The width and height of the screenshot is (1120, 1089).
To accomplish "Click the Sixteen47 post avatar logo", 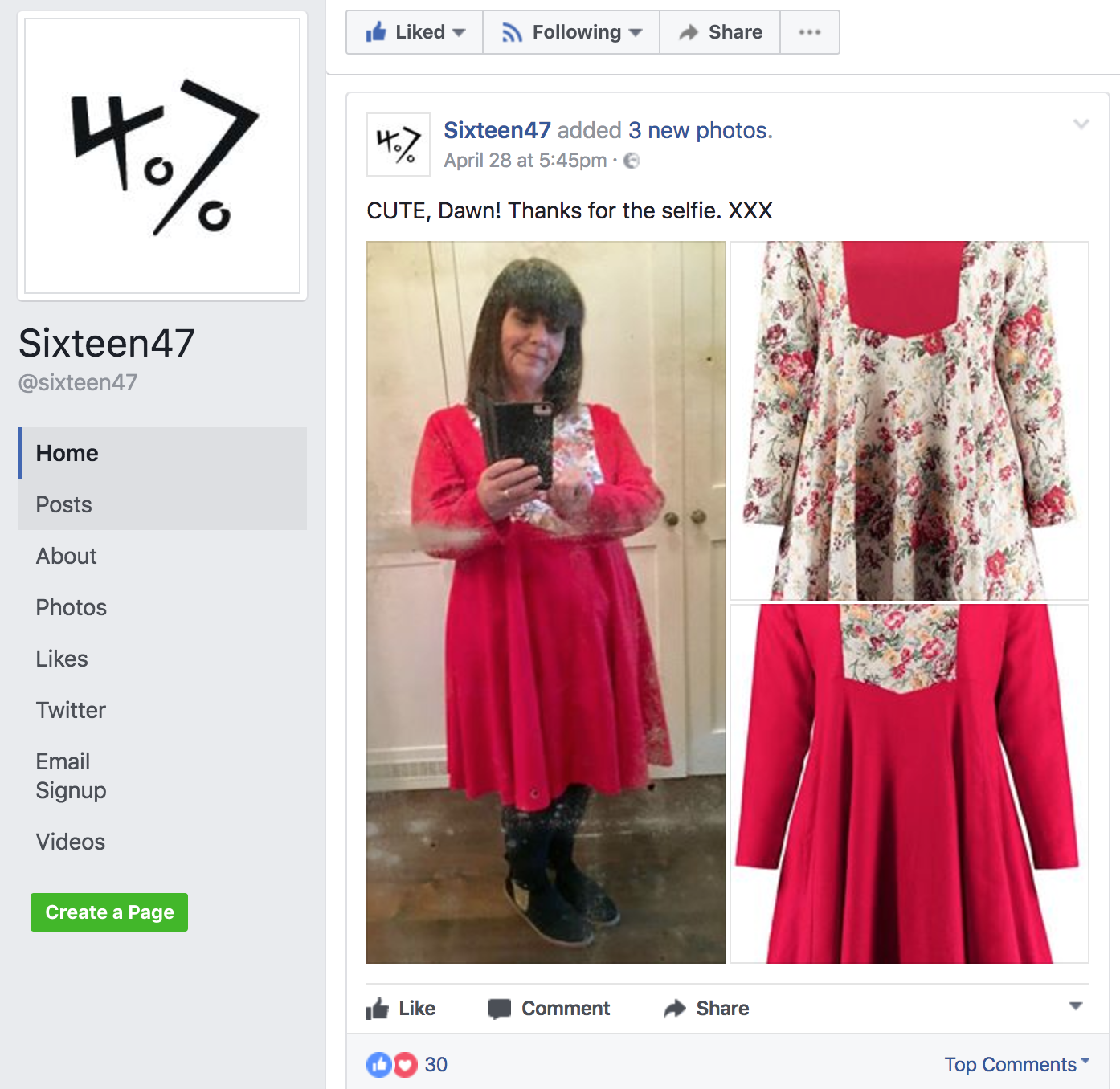I will point(399,145).
